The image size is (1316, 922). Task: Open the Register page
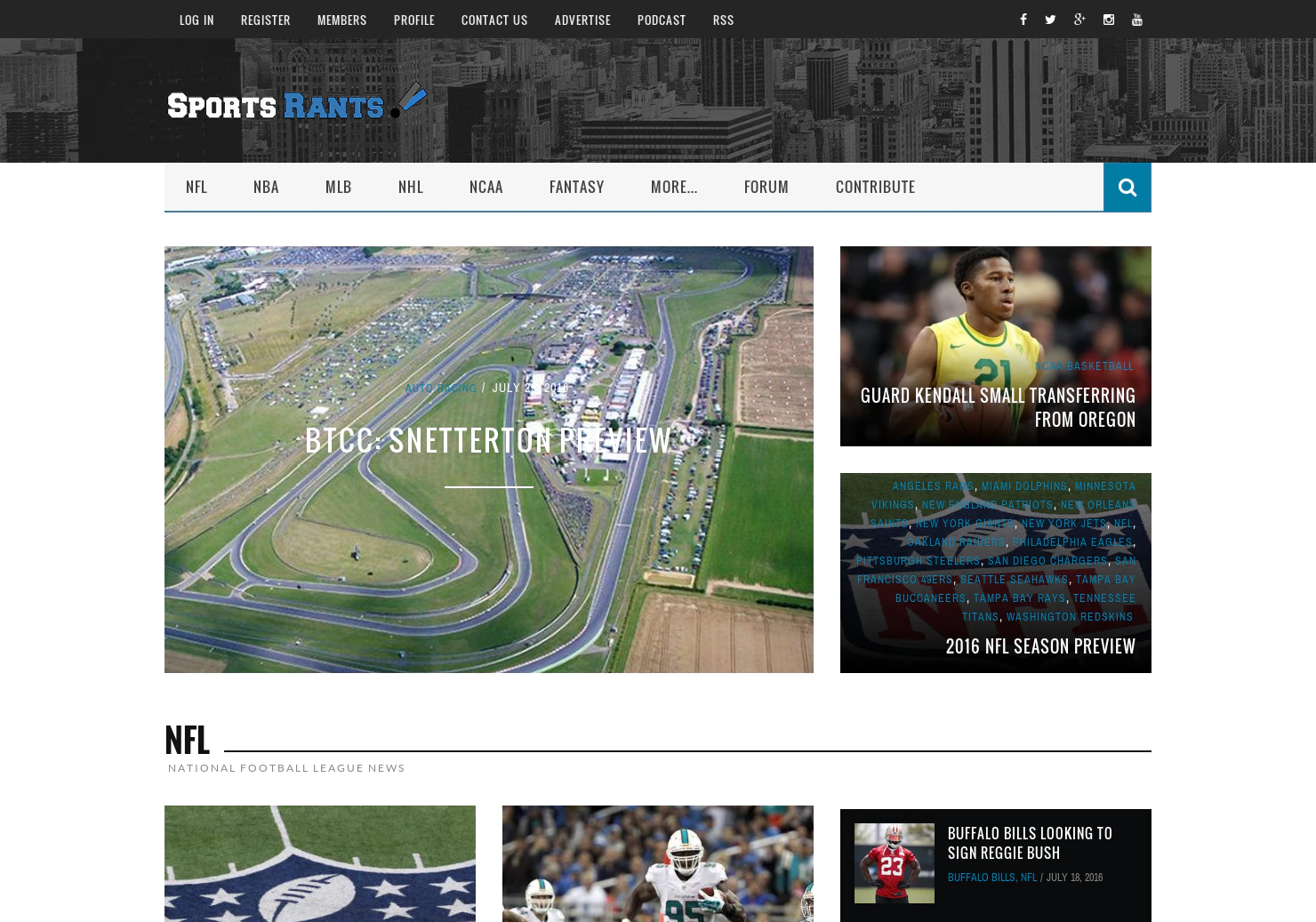click(x=266, y=20)
